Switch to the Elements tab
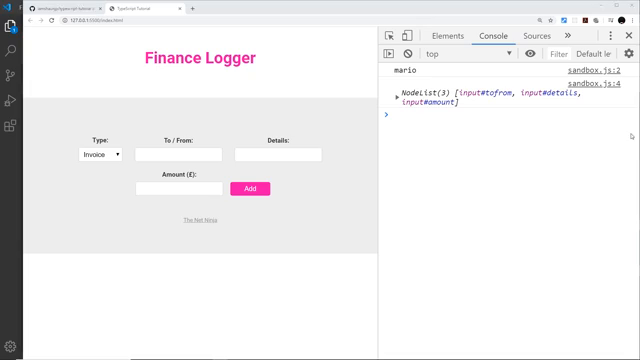Image resolution: width=640 pixels, height=360 pixels. coord(448,36)
